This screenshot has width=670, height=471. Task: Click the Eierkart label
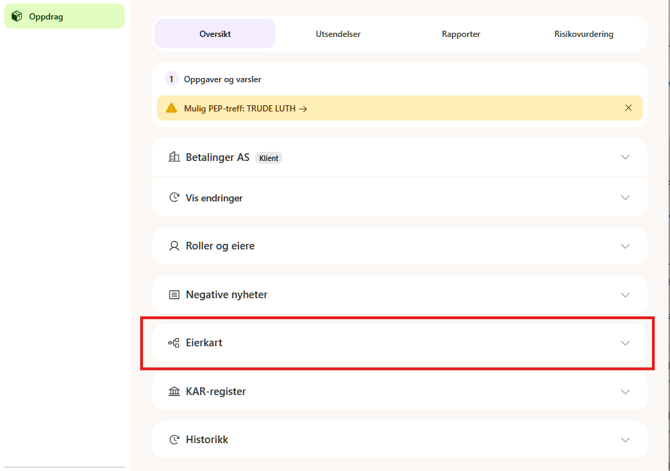(x=204, y=343)
